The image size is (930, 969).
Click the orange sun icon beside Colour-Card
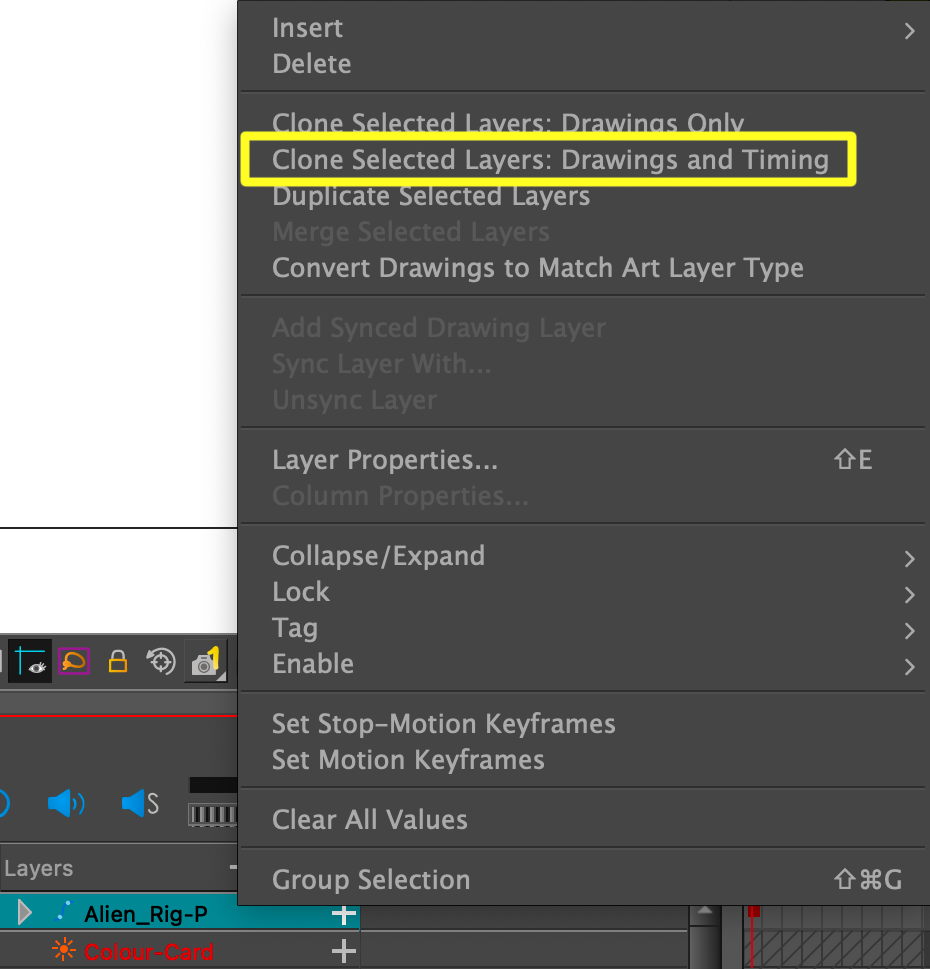[63, 951]
